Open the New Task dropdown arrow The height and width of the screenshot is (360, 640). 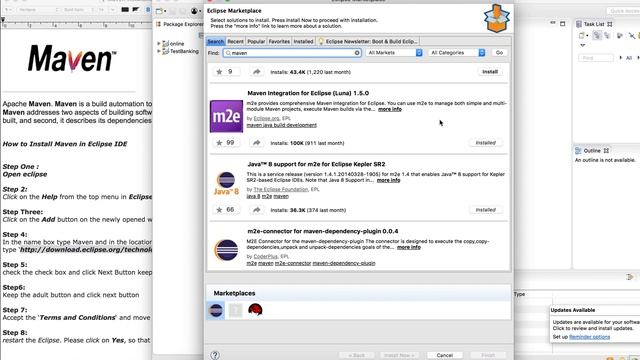pyautogui.click(x=587, y=36)
